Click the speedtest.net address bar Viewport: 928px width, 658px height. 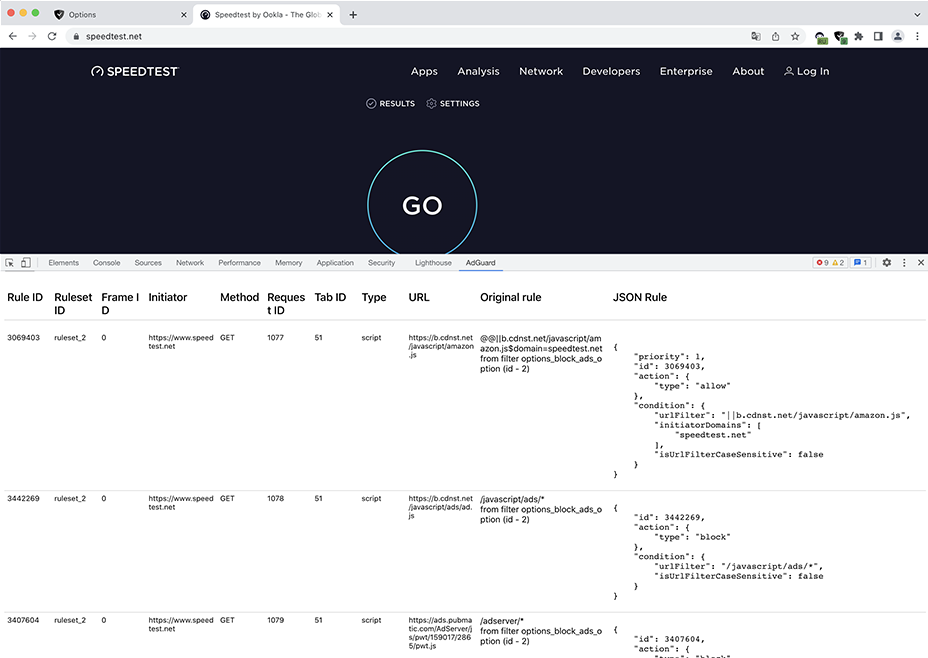coord(117,35)
